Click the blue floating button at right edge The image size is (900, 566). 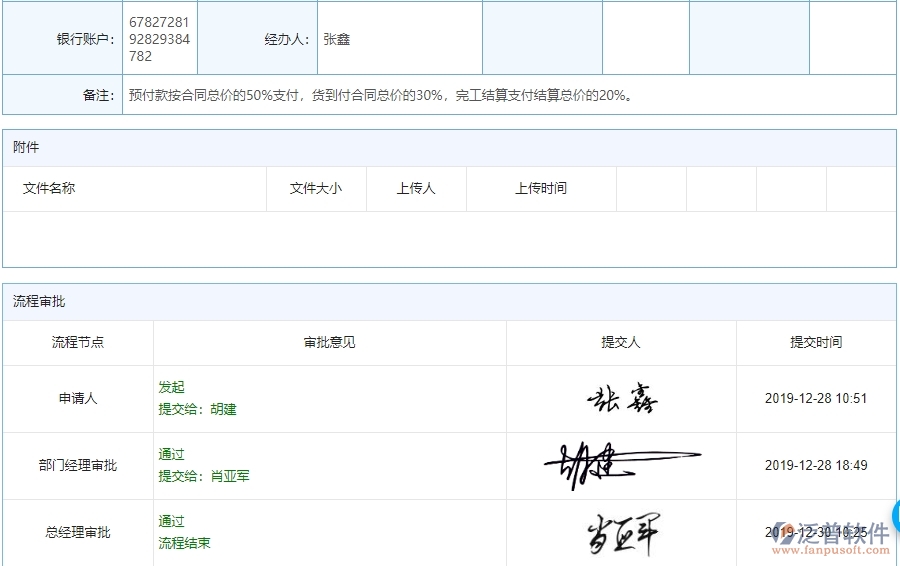click(x=893, y=516)
